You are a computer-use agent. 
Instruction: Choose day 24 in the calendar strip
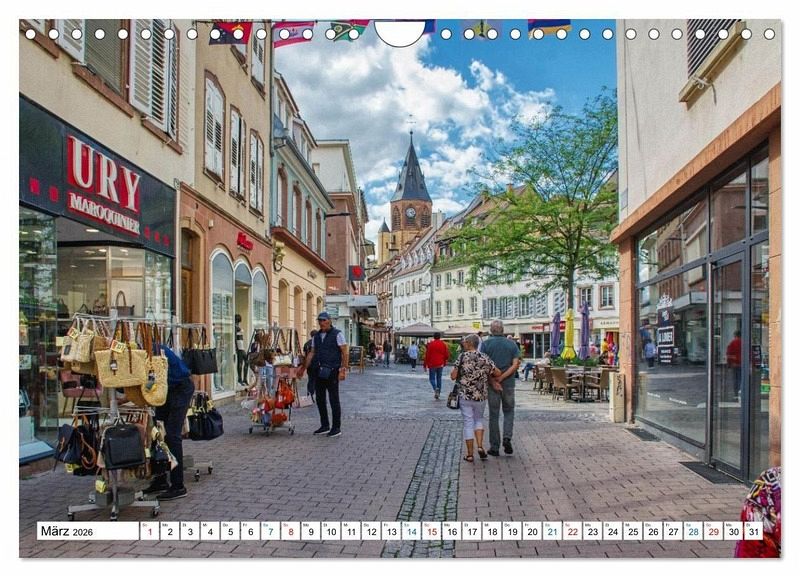coord(613,531)
